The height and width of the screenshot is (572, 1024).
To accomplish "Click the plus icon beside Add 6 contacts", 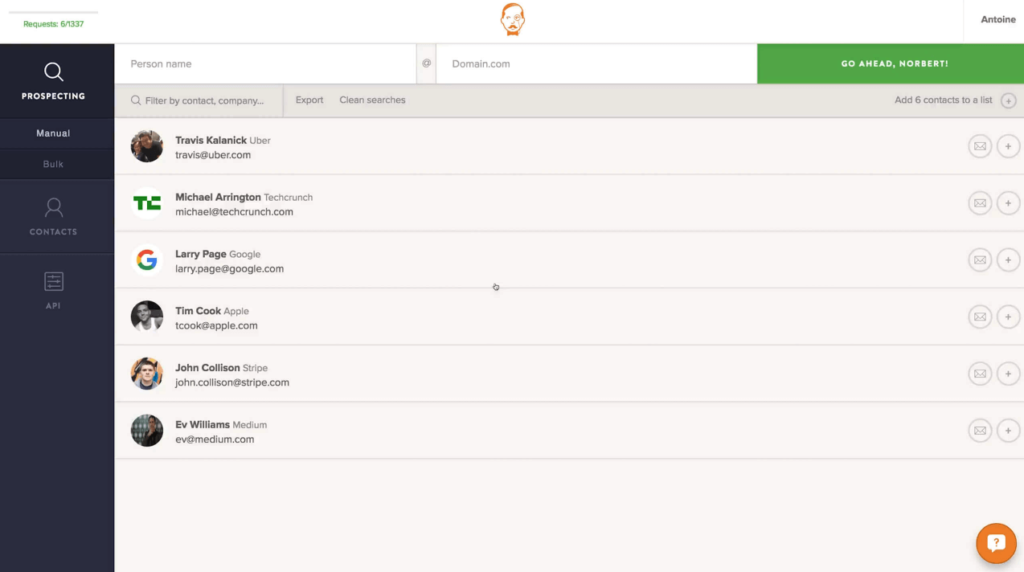I will pos(1008,101).
